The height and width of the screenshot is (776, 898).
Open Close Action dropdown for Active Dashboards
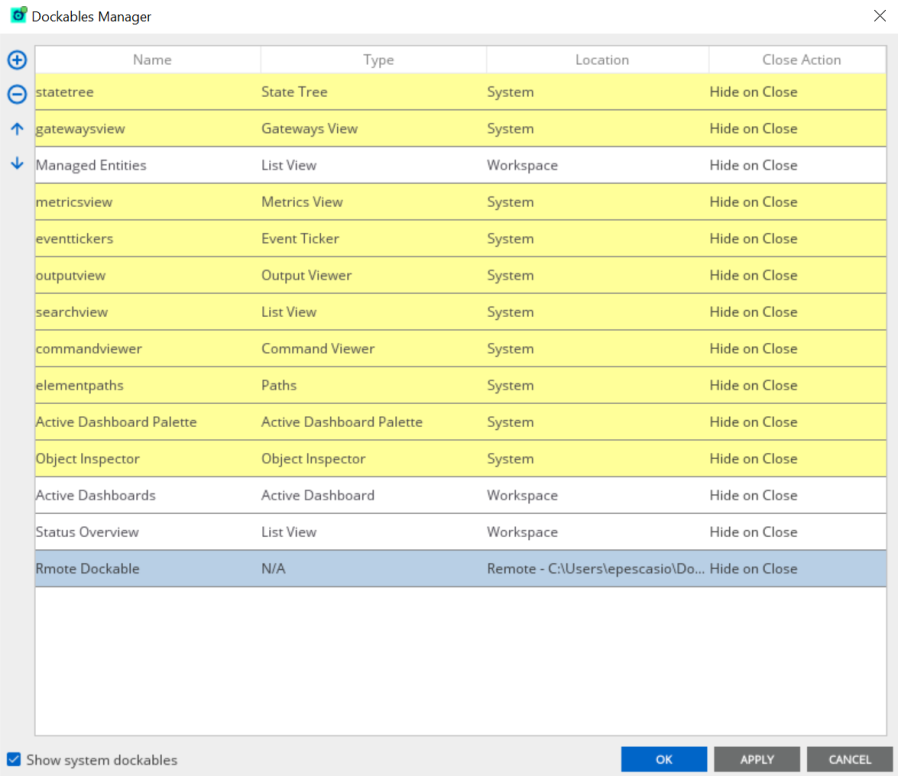(796, 495)
